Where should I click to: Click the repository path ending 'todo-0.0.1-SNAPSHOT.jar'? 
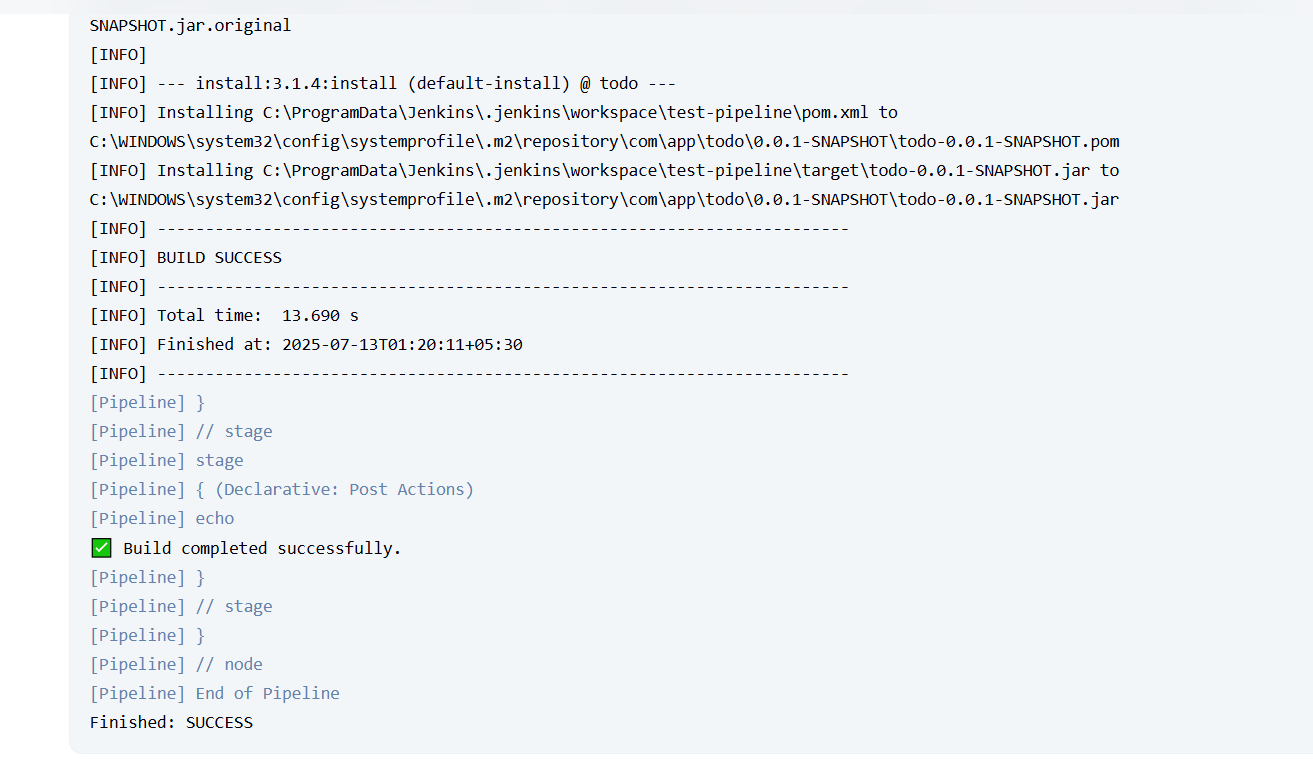(604, 199)
